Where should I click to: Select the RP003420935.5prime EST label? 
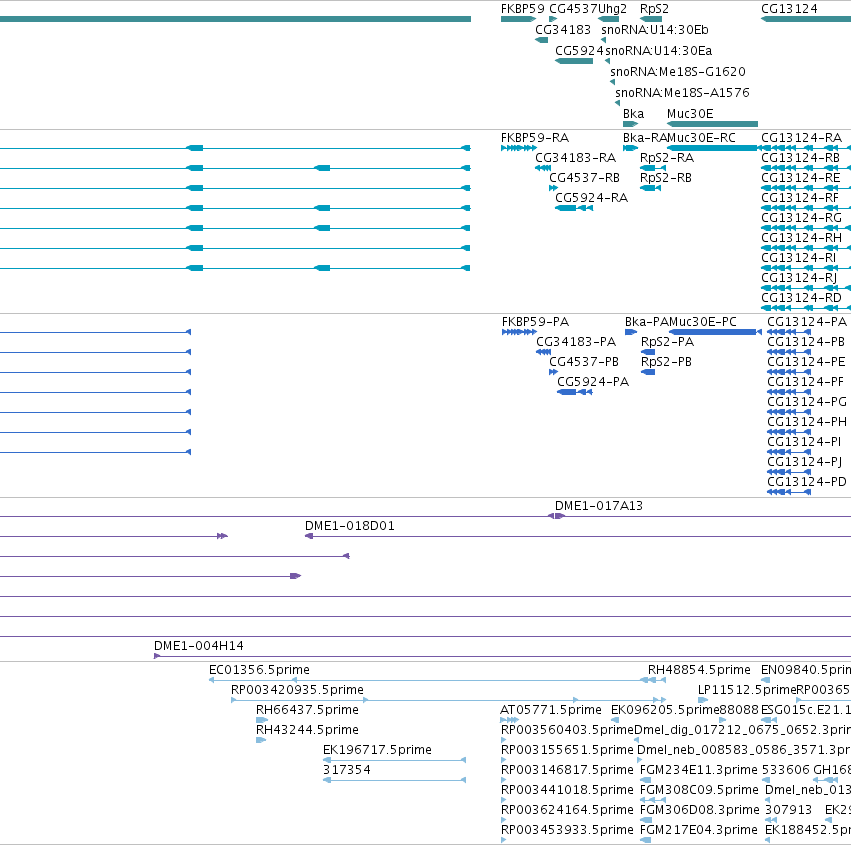(x=297, y=690)
